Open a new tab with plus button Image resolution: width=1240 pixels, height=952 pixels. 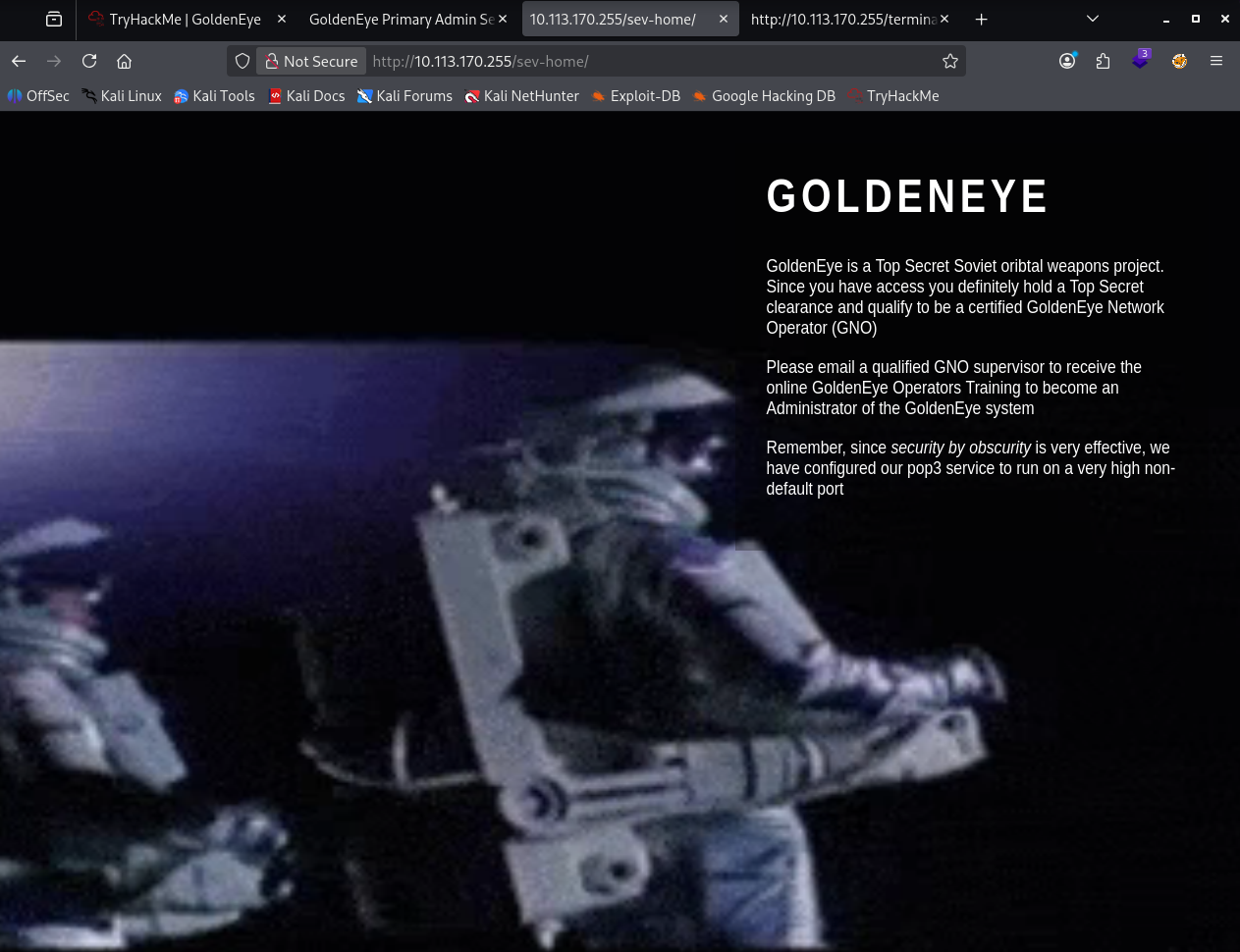[981, 19]
